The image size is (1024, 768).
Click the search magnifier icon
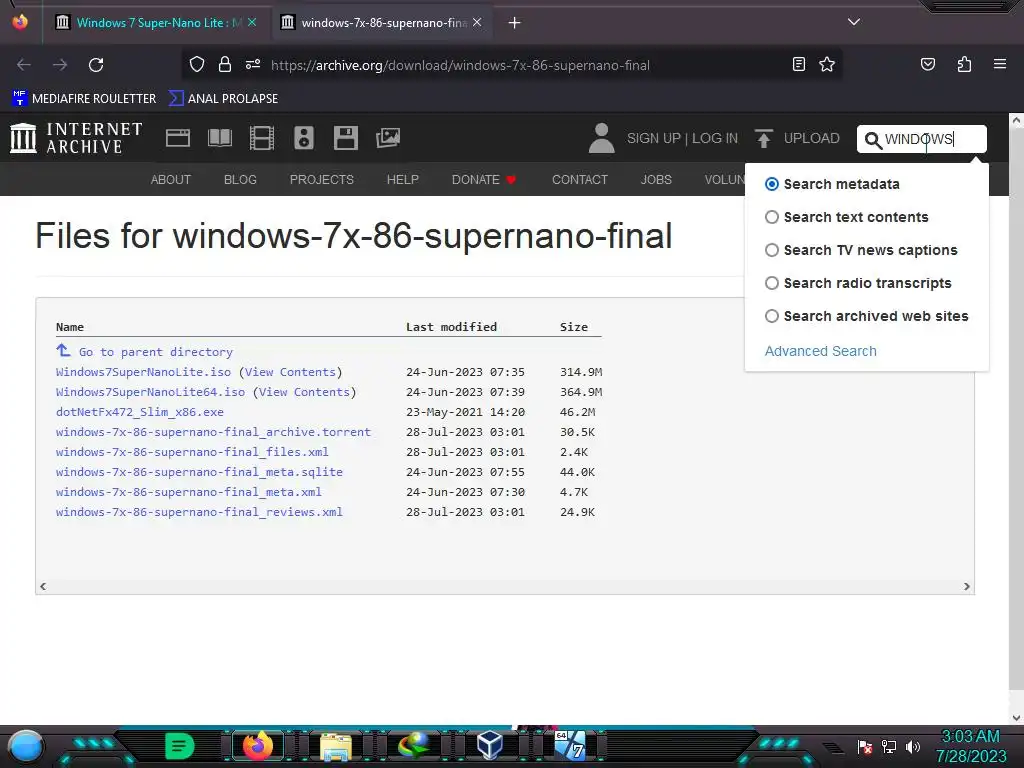[872, 140]
